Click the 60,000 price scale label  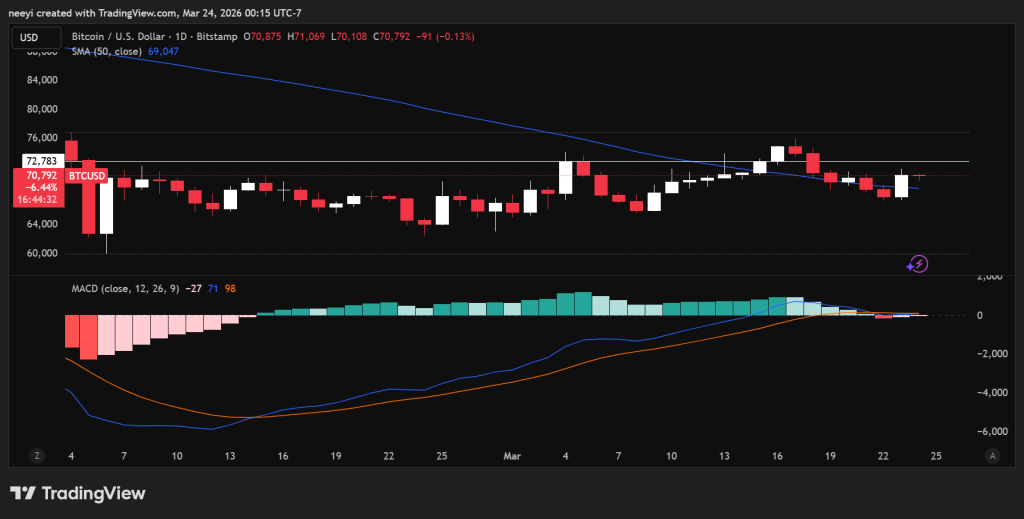coord(42,253)
